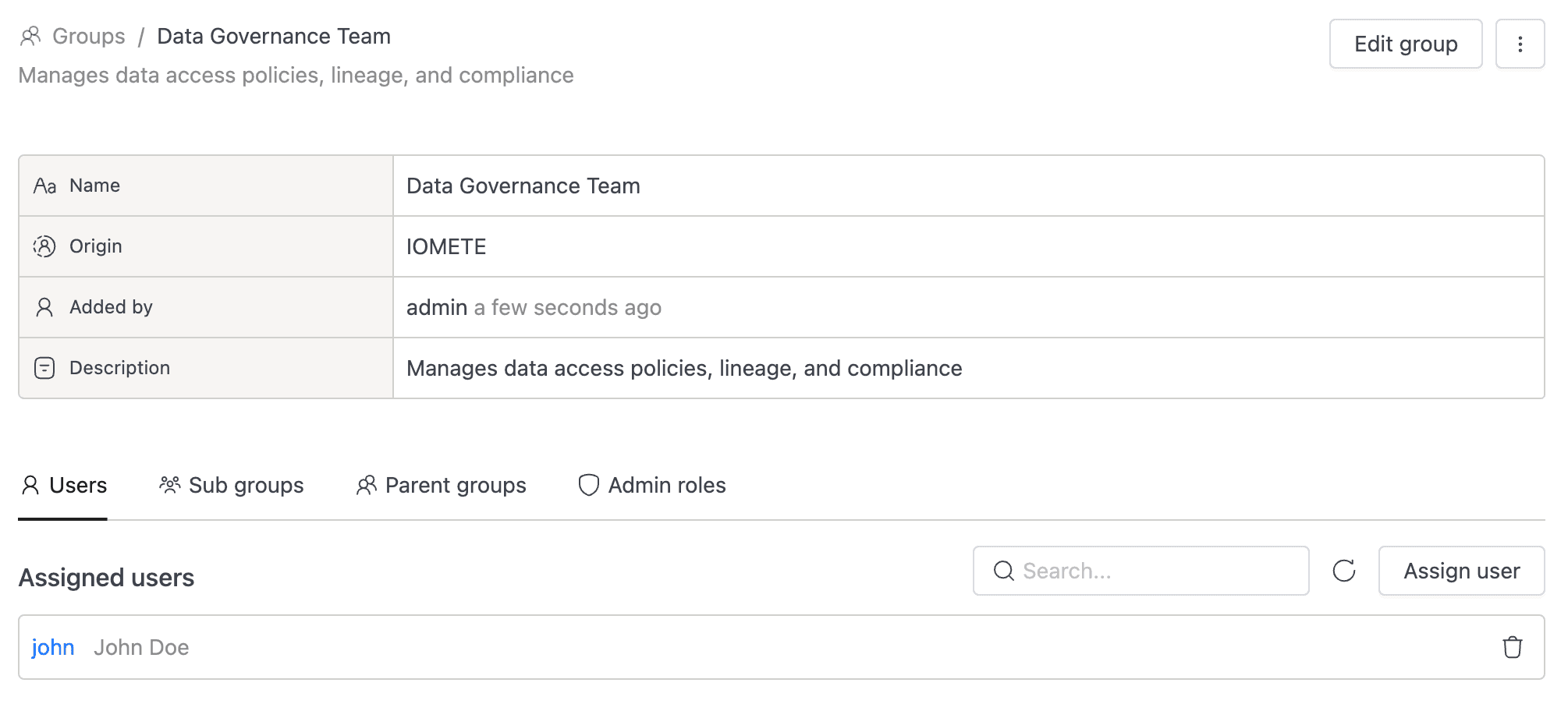1568x711 pixels.
Task: Select the Admin roles tab
Action: 652,486
